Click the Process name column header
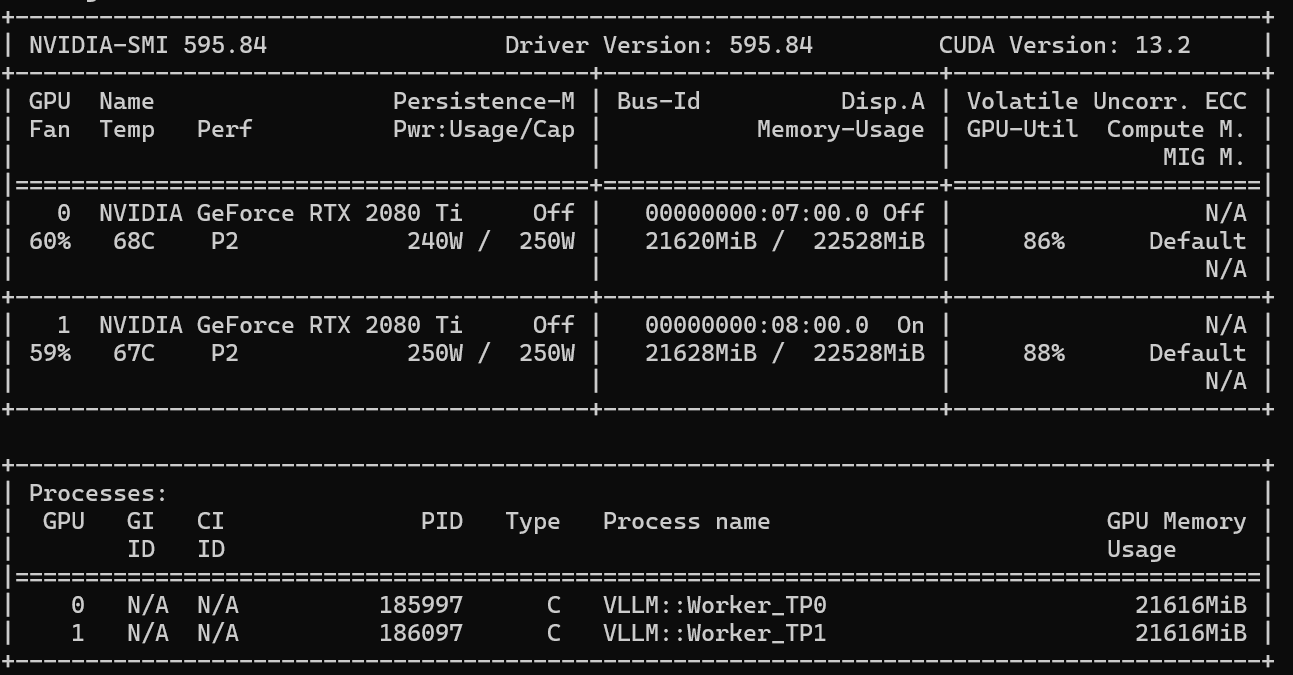This screenshot has width=1293, height=675. 687,521
